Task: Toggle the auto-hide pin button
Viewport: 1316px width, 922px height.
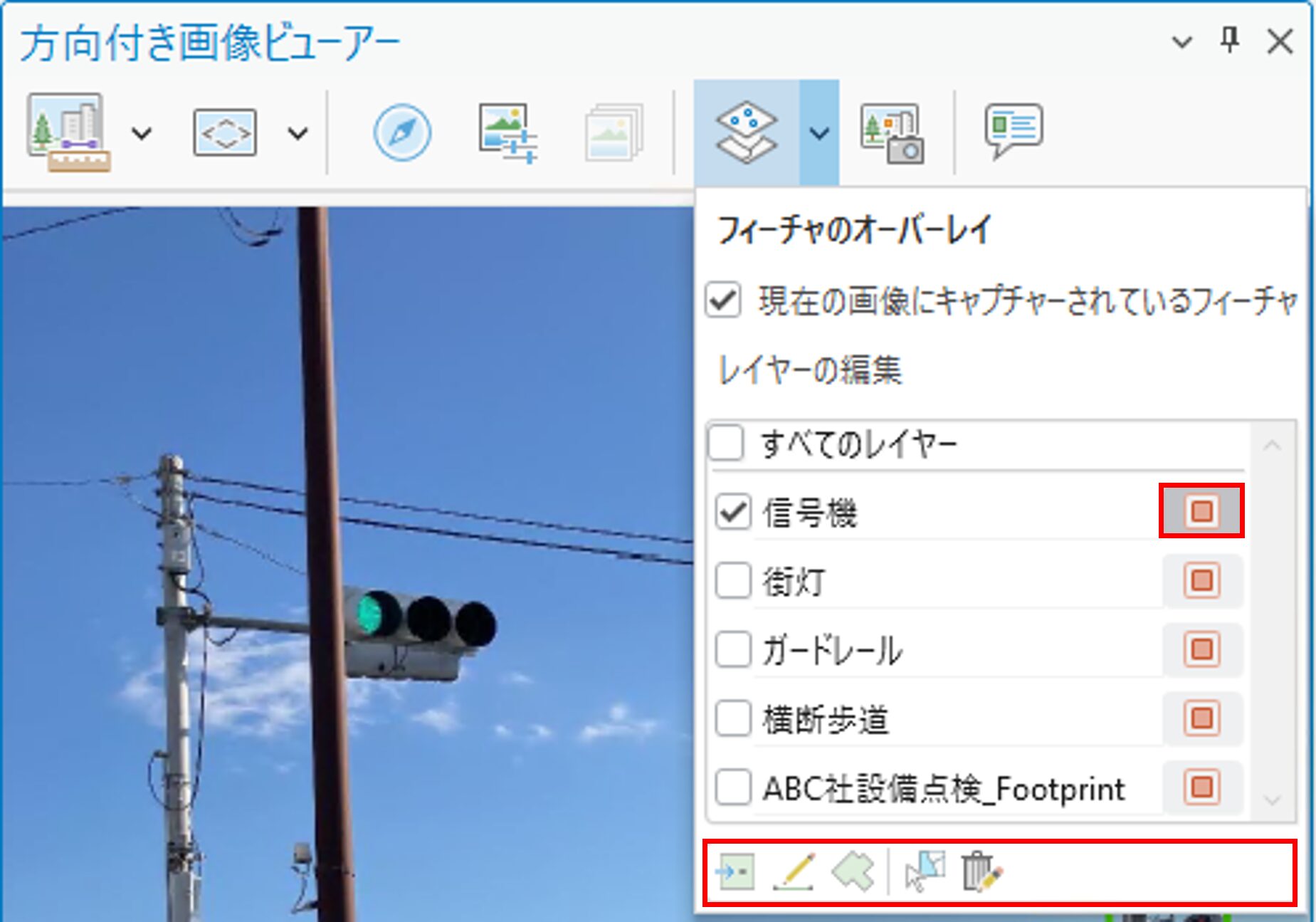Action: pos(1229,41)
